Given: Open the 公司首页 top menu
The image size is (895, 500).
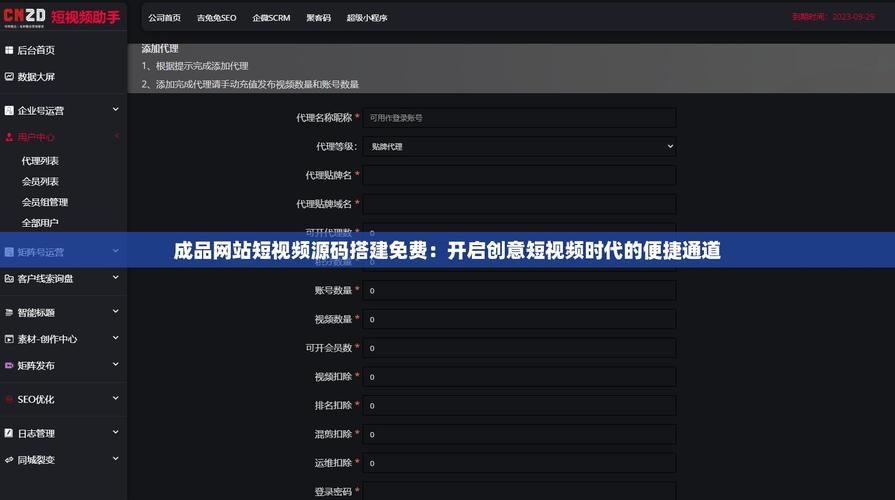Looking at the screenshot, I should point(164,18).
